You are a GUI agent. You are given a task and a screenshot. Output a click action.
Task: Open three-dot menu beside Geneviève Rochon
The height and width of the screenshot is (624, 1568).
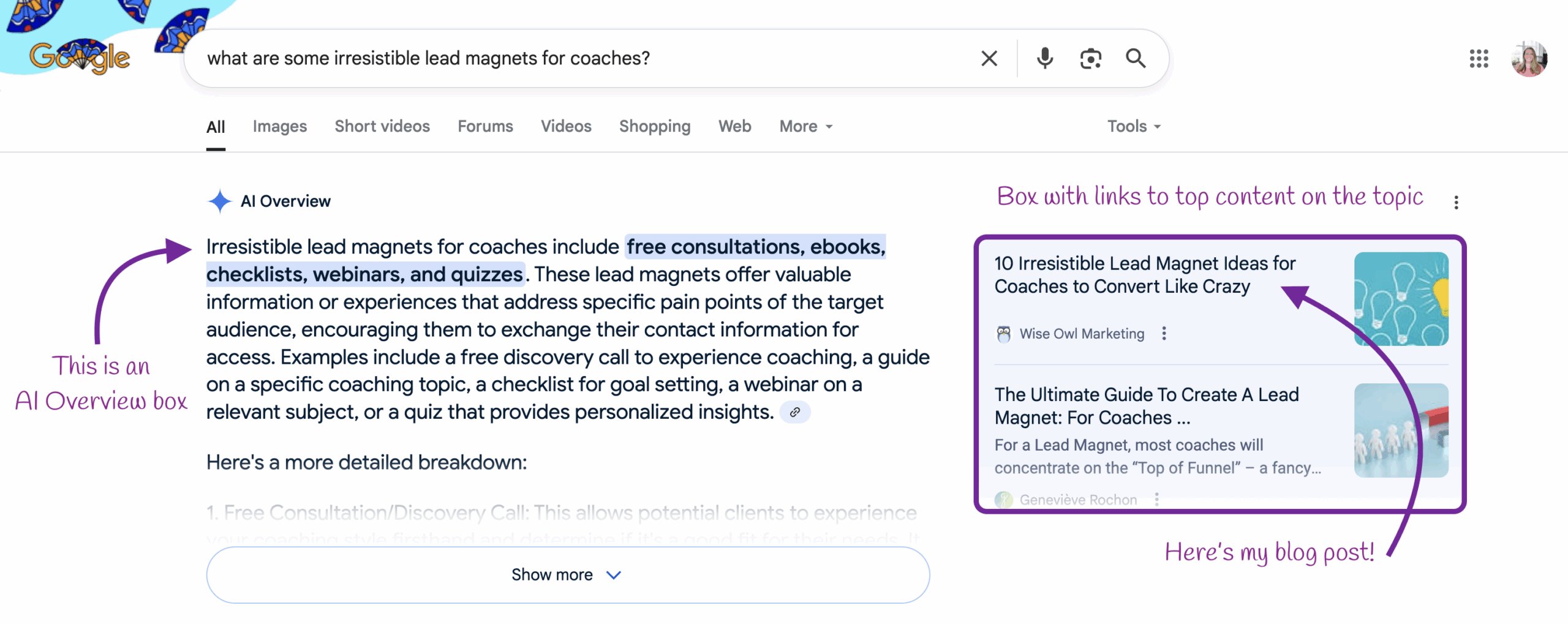[1156, 500]
